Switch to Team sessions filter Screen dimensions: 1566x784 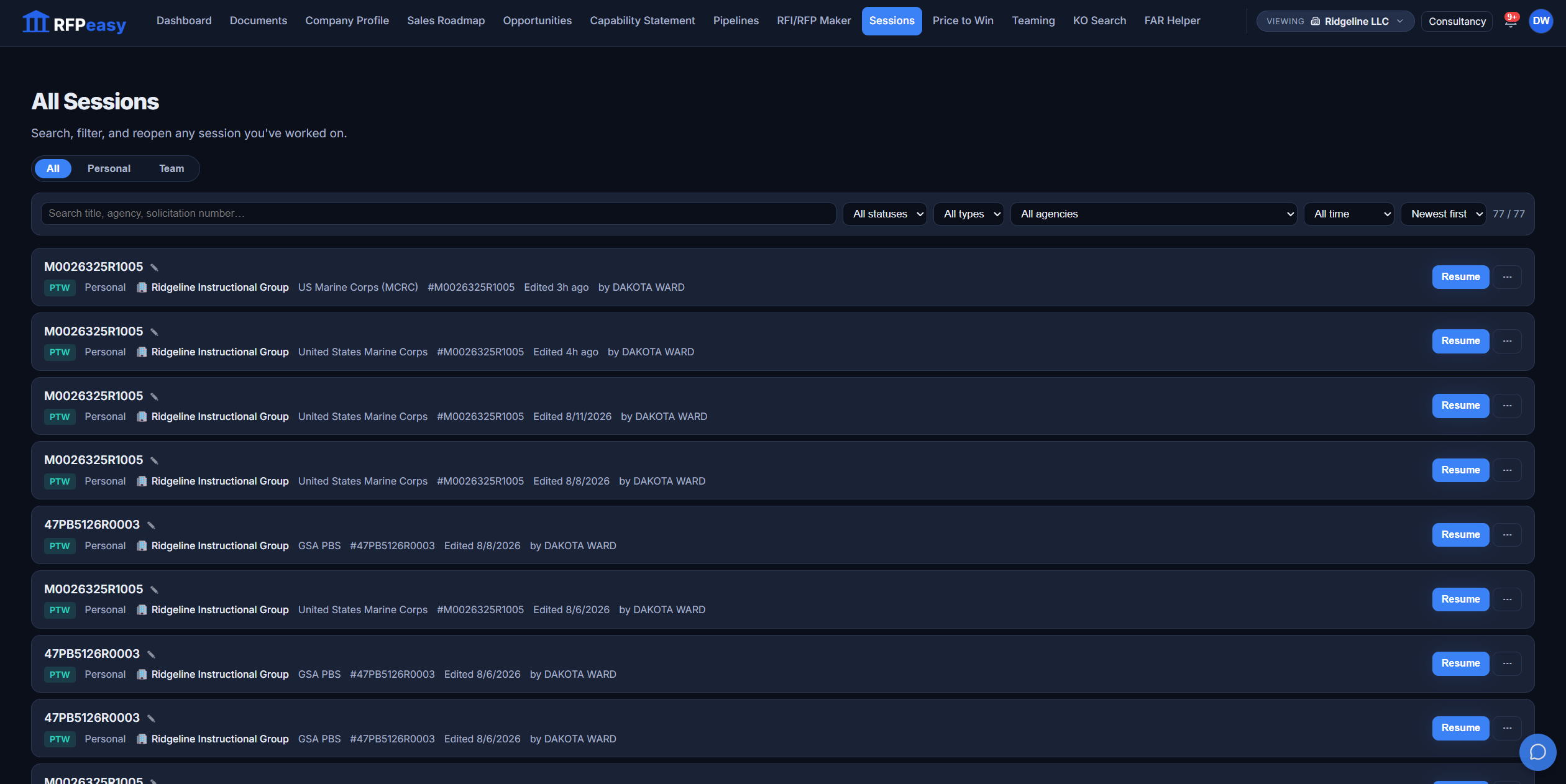point(172,169)
